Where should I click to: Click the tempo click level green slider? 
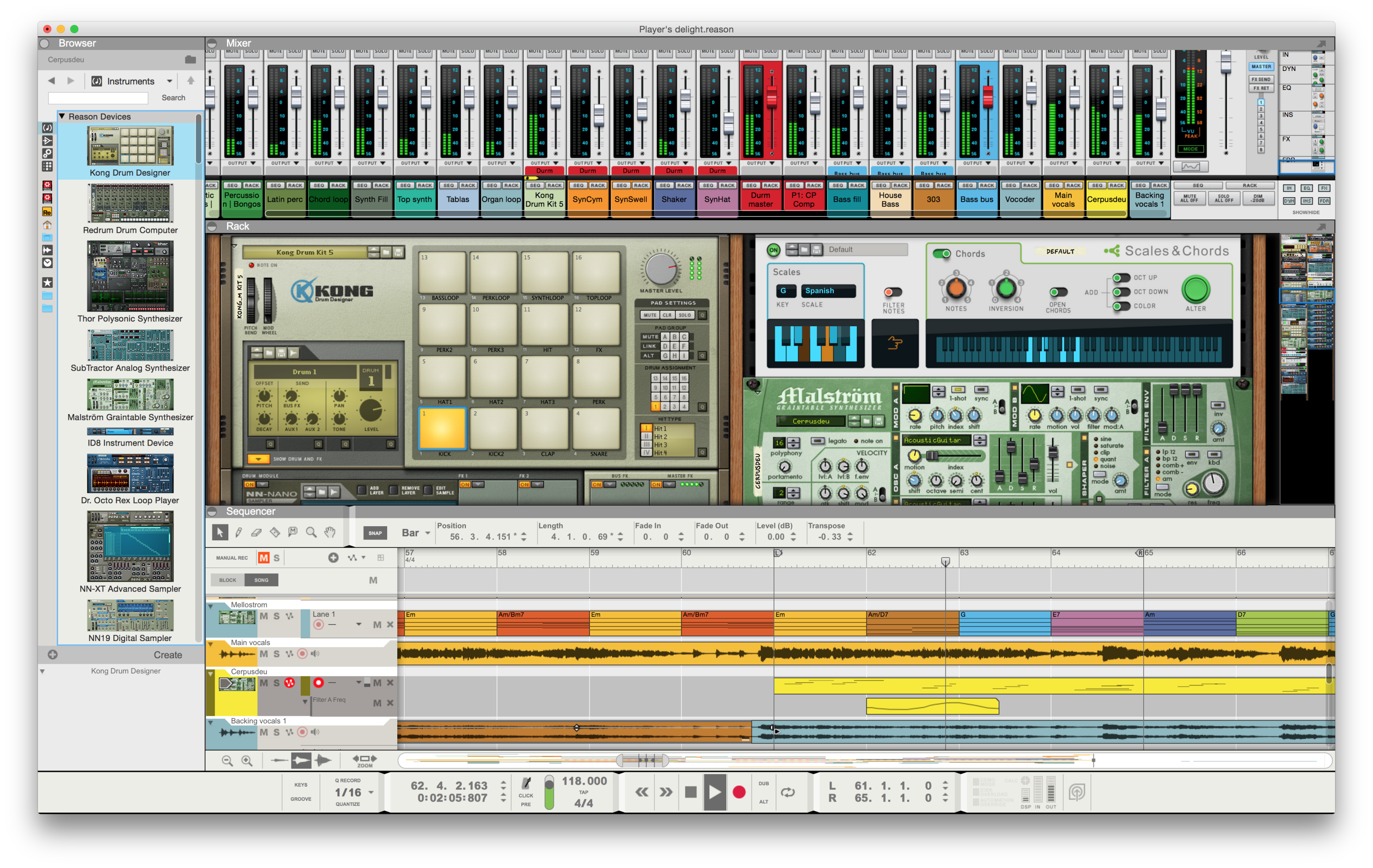point(549,792)
